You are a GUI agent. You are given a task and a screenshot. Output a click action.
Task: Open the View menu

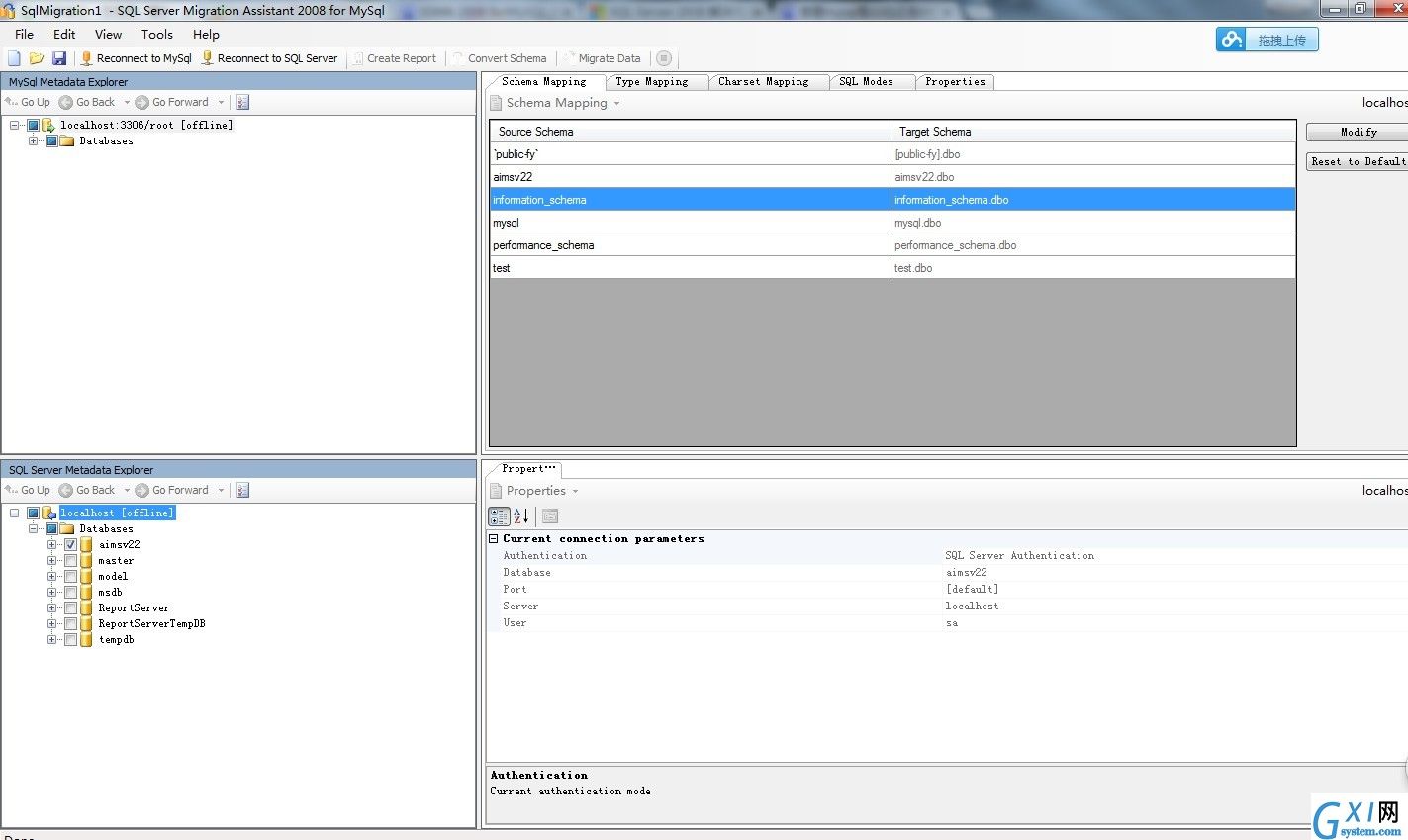tap(108, 34)
